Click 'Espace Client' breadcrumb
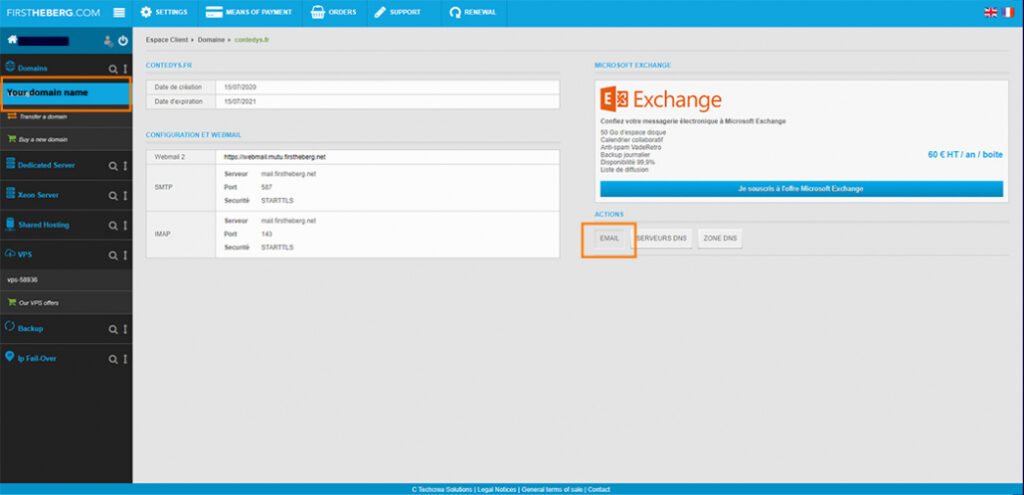The height and width of the screenshot is (495, 1024). [x=167, y=40]
